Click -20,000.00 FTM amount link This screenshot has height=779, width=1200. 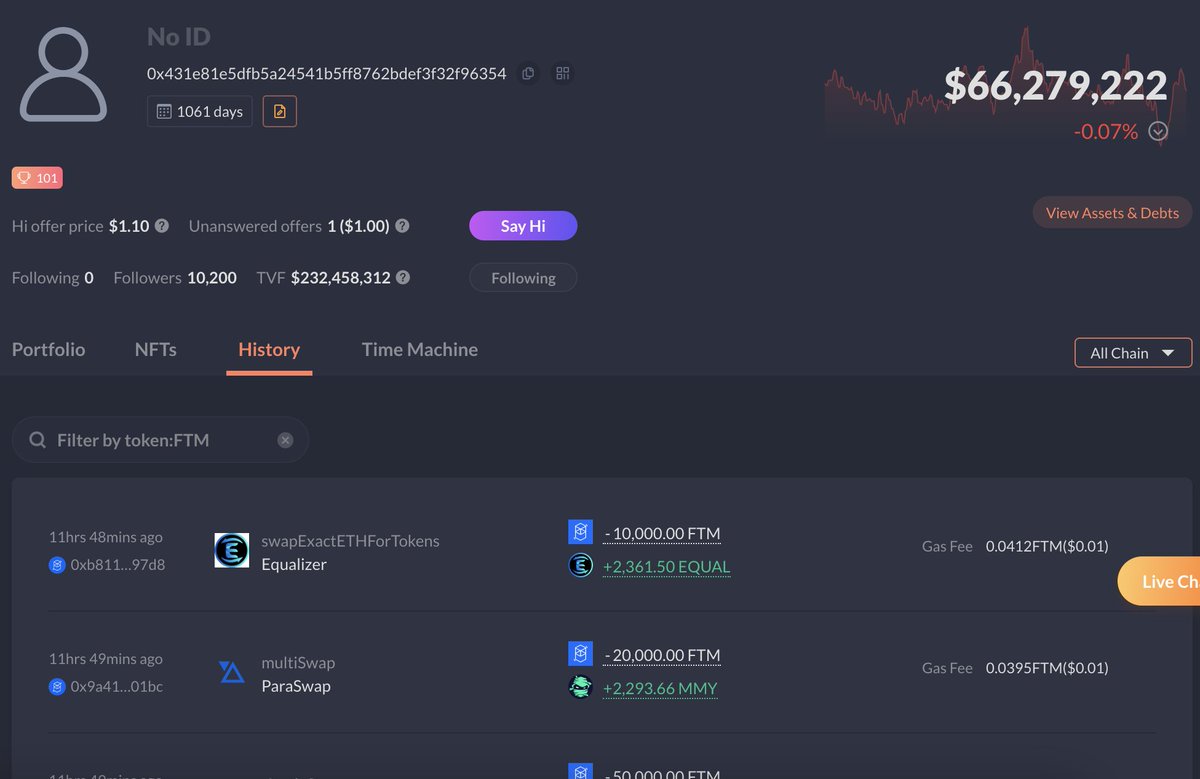pos(662,655)
